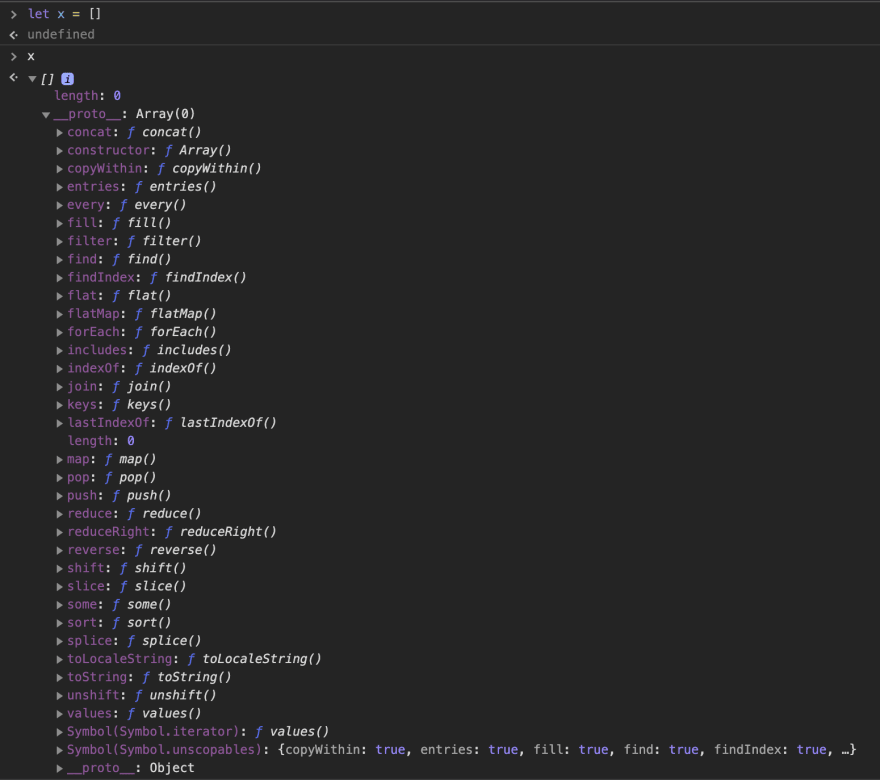Viewport: 880px width, 780px height.
Task: Expand the every function entry
Action: pyautogui.click(x=59, y=205)
